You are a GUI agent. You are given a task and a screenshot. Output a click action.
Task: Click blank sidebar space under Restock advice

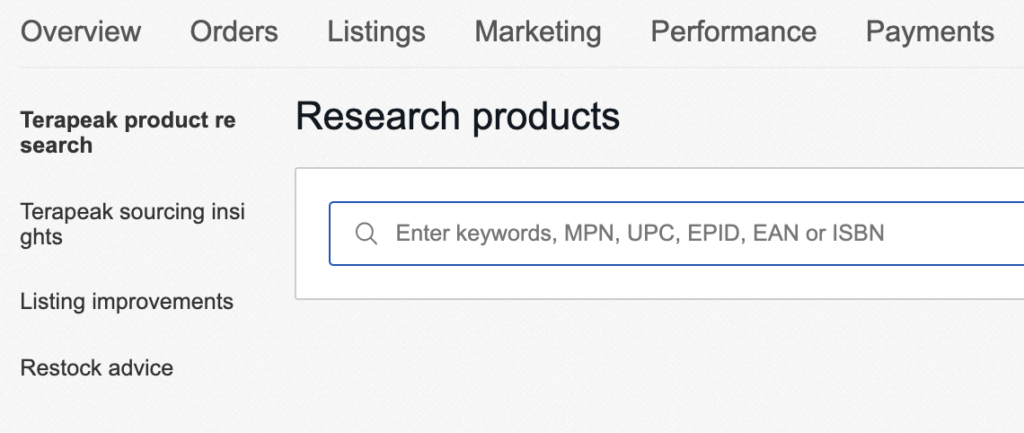point(131,408)
